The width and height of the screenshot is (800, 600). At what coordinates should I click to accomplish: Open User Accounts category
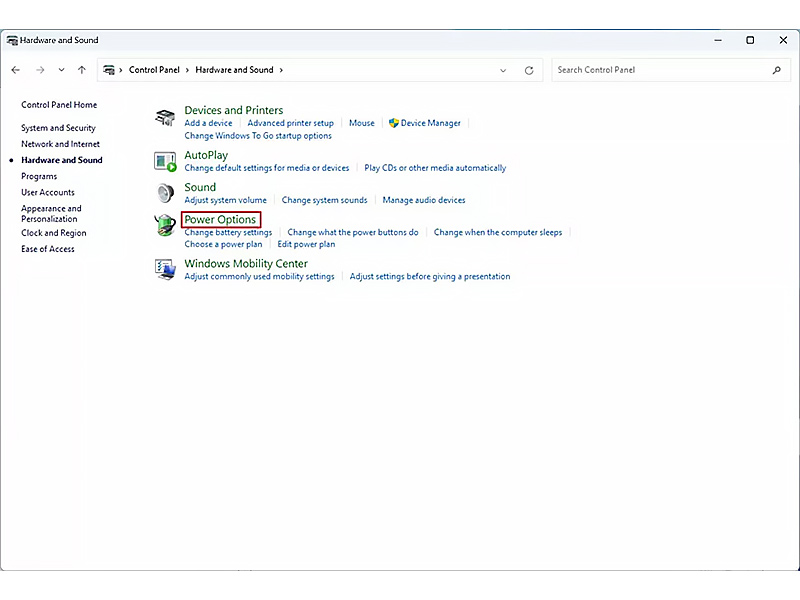tap(47, 192)
